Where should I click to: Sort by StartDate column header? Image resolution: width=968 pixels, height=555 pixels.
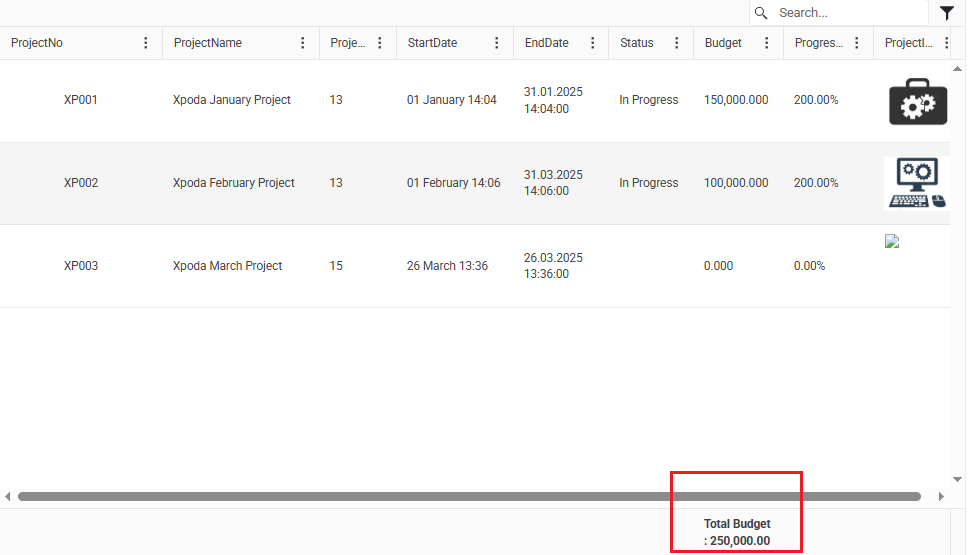point(432,43)
